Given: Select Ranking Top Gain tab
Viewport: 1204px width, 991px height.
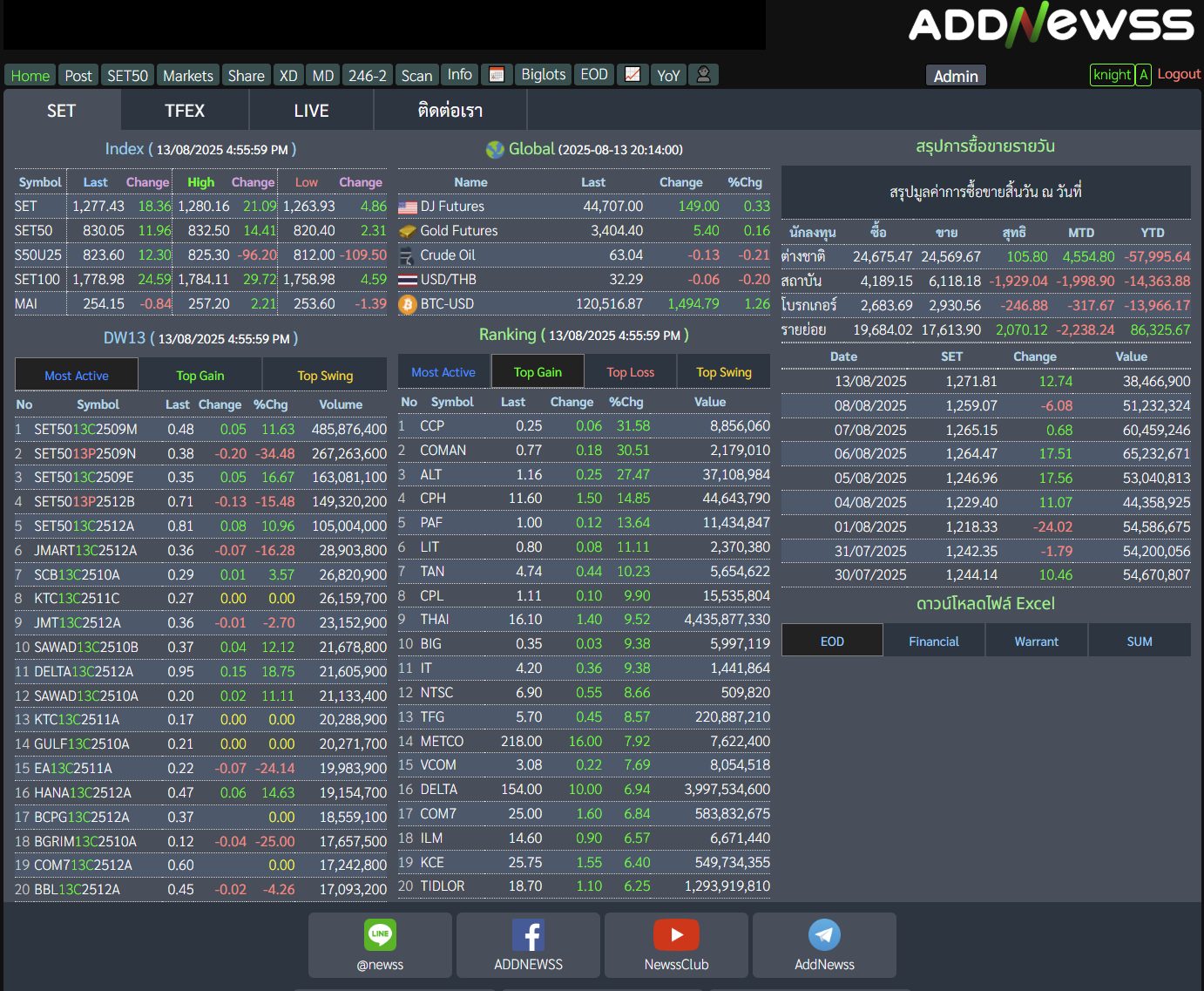Looking at the screenshot, I should 538,372.
